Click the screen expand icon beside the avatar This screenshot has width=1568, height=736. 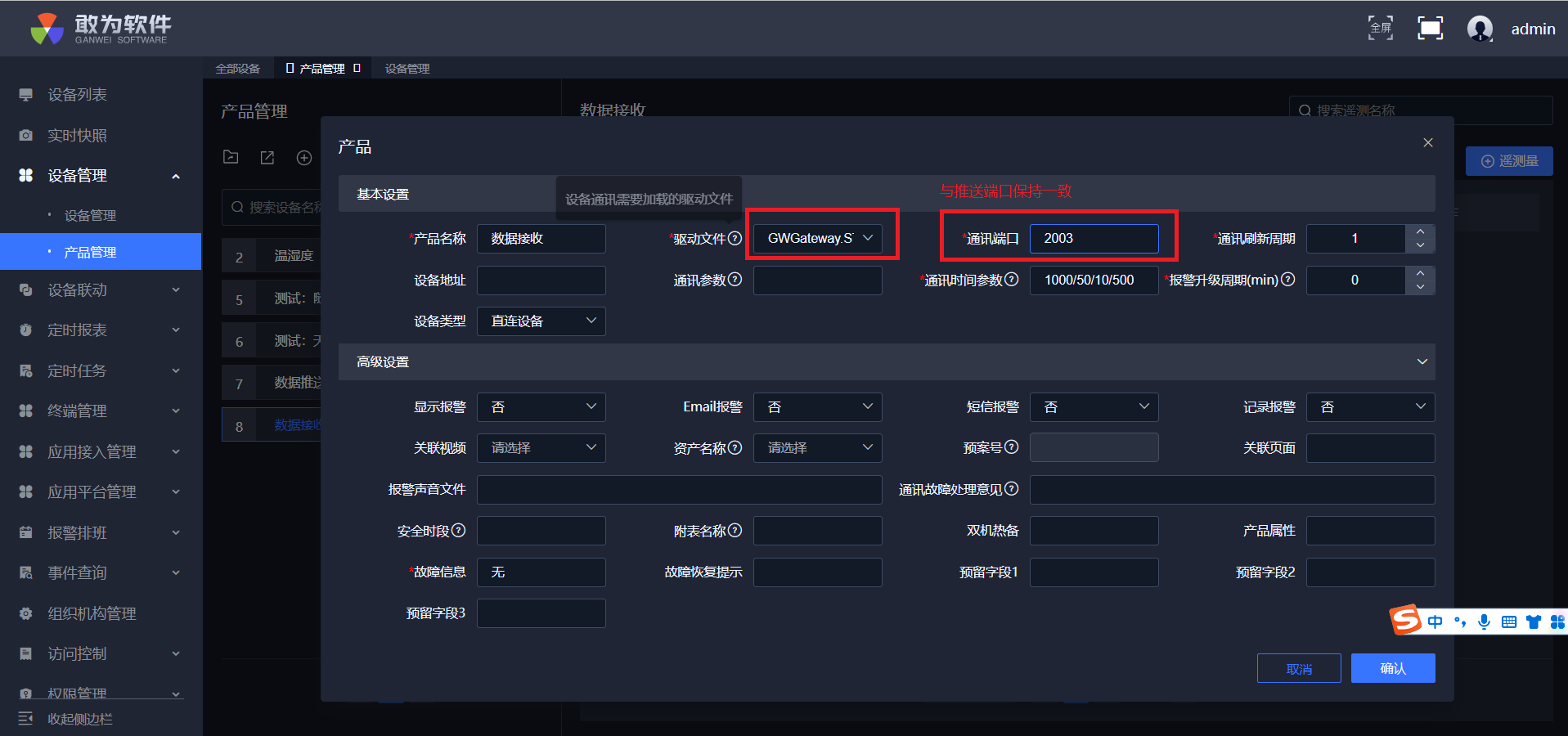(x=1430, y=28)
